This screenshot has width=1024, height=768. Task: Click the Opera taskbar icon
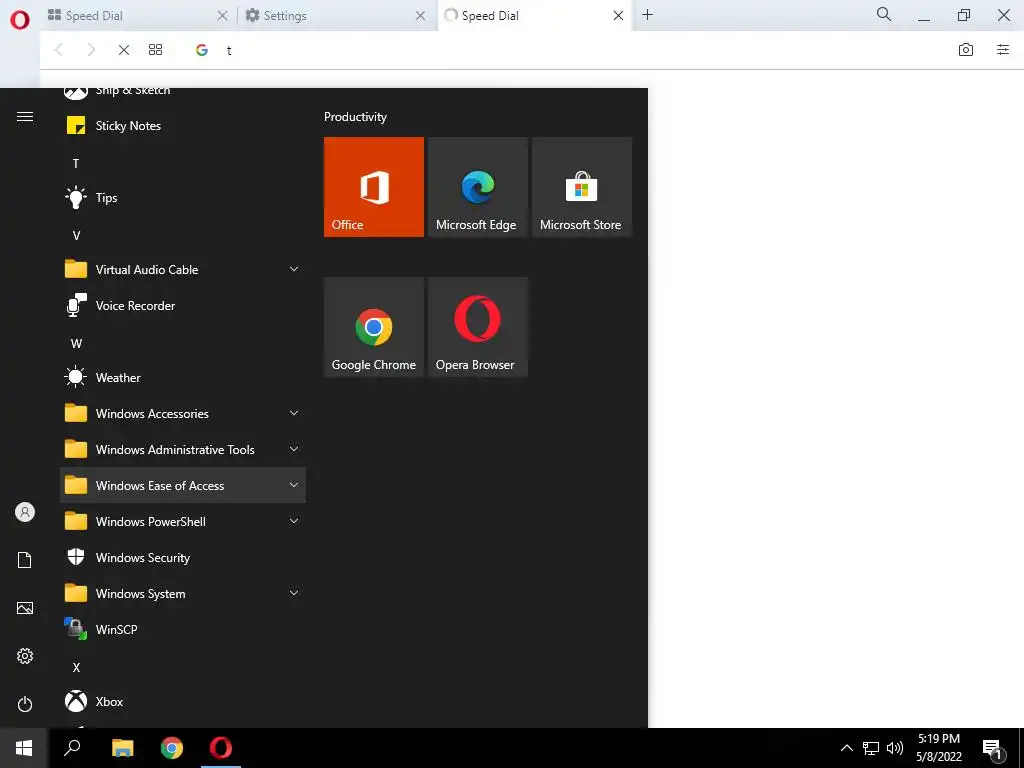[221, 748]
